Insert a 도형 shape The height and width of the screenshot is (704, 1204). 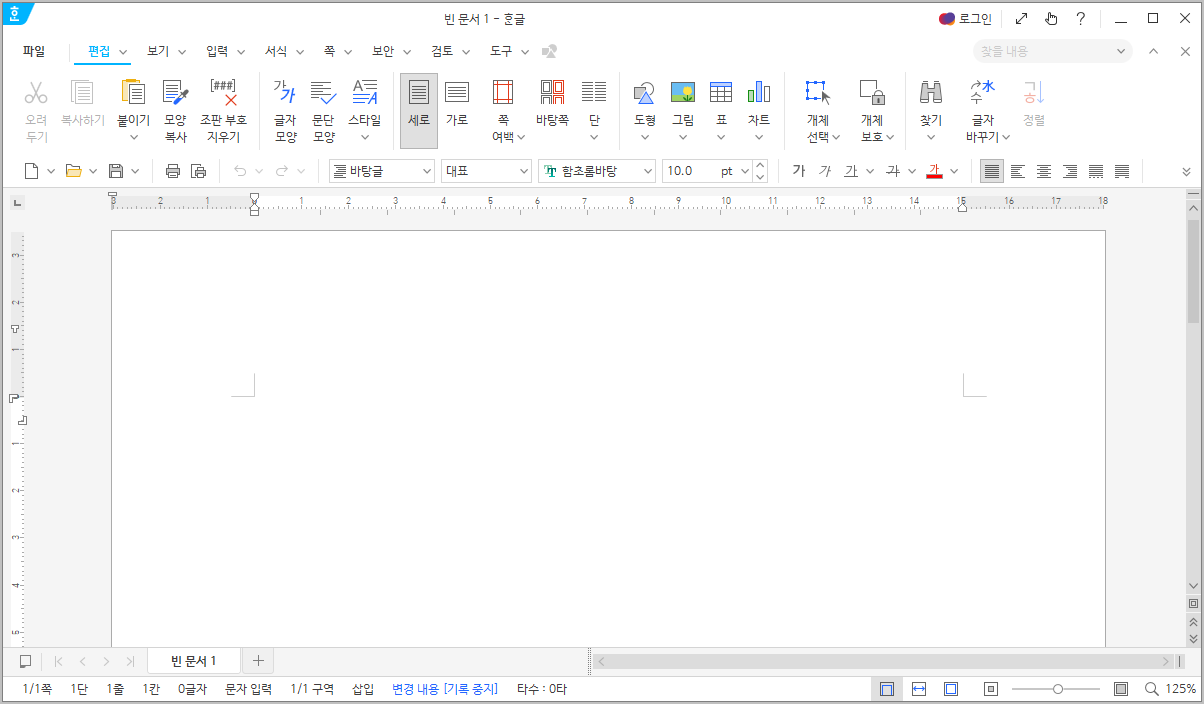(x=644, y=93)
